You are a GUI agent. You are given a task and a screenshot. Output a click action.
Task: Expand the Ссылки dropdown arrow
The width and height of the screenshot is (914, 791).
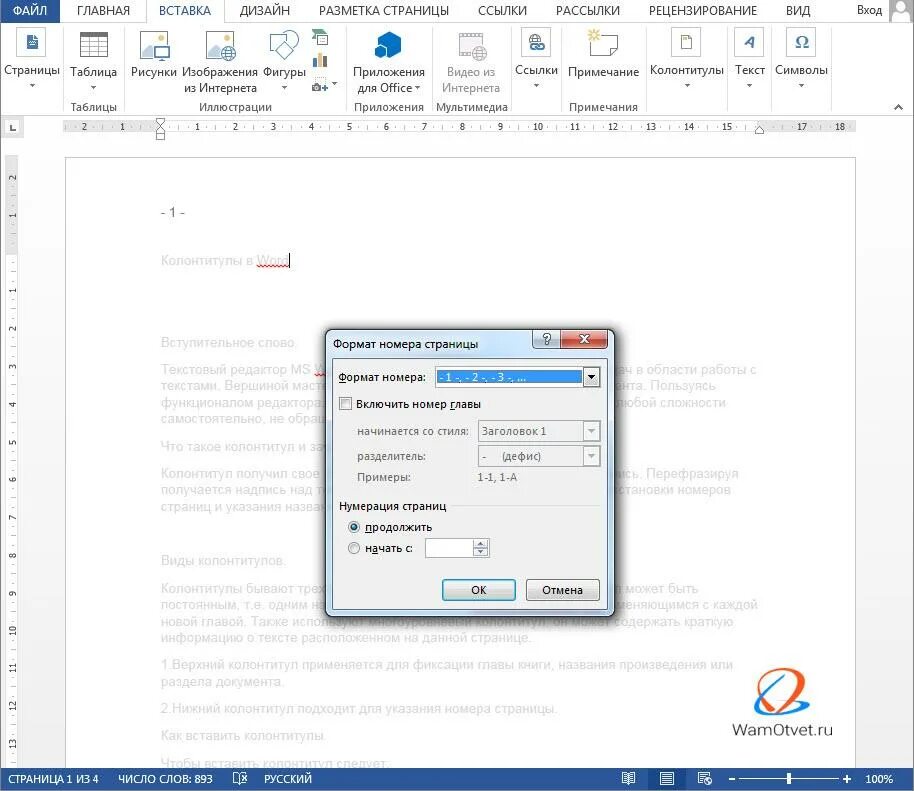536,86
